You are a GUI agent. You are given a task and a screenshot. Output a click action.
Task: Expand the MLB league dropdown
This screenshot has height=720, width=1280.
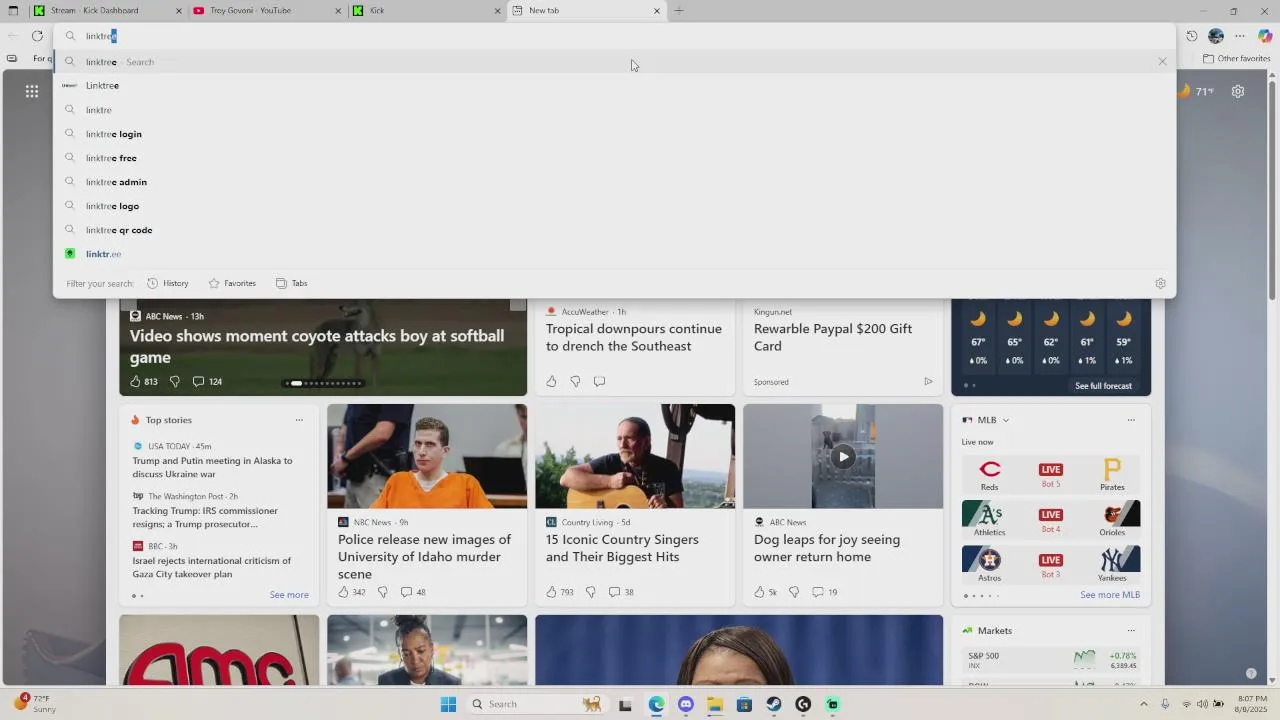pyautogui.click(x=1005, y=420)
